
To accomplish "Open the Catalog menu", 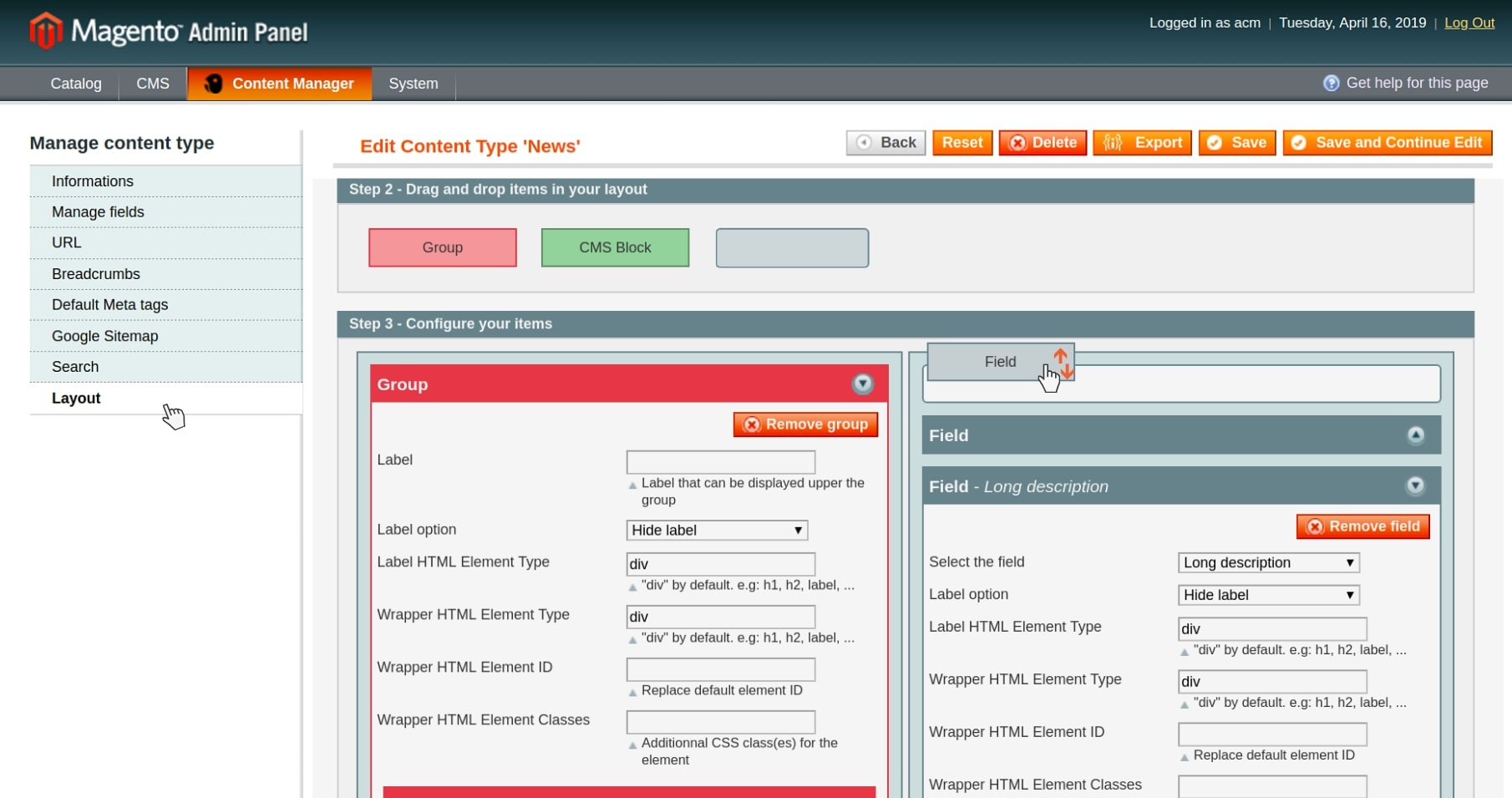I will click(x=76, y=84).
